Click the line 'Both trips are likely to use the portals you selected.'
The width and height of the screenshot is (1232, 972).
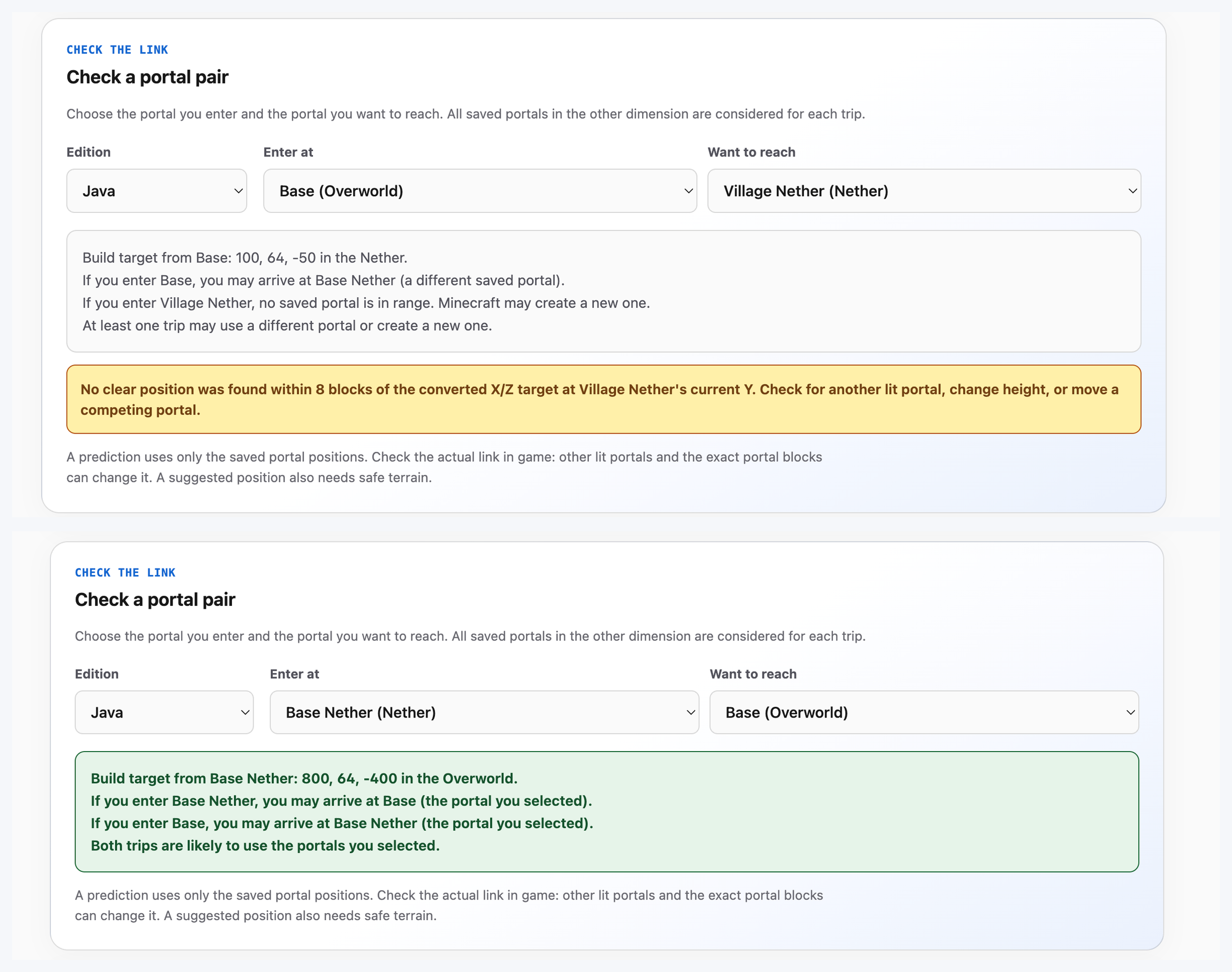click(x=265, y=845)
